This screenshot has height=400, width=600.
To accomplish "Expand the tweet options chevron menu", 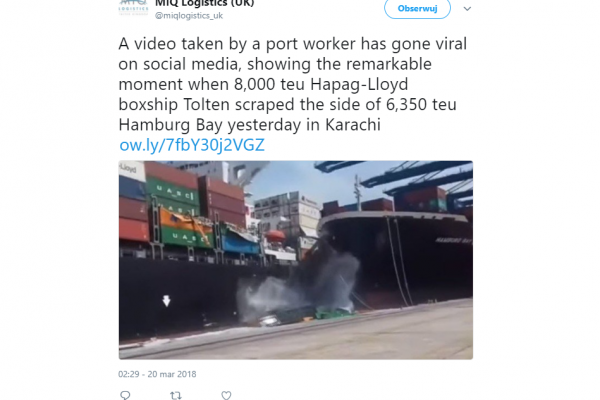I will [x=467, y=8].
